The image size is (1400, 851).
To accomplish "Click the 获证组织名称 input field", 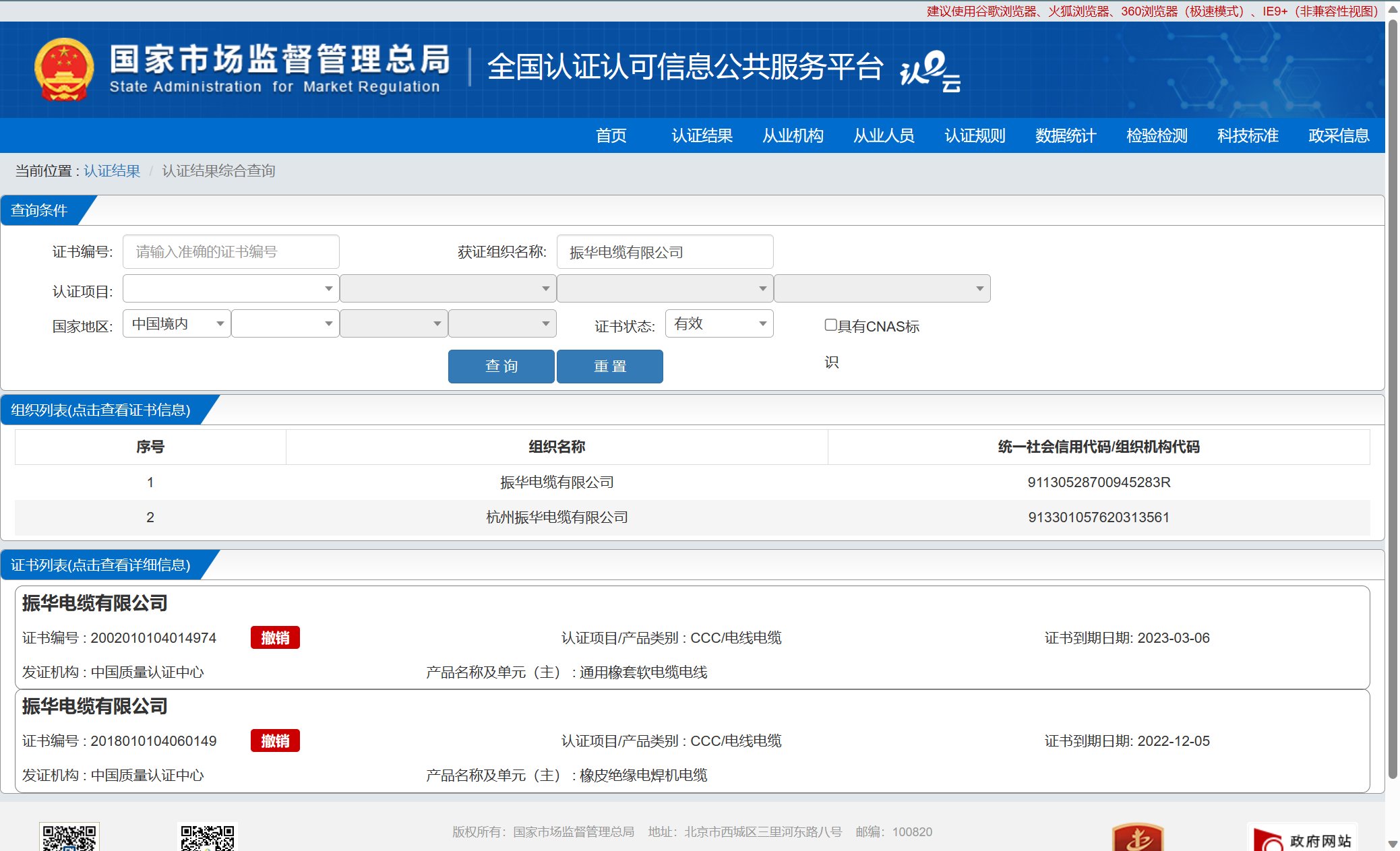I will point(665,252).
